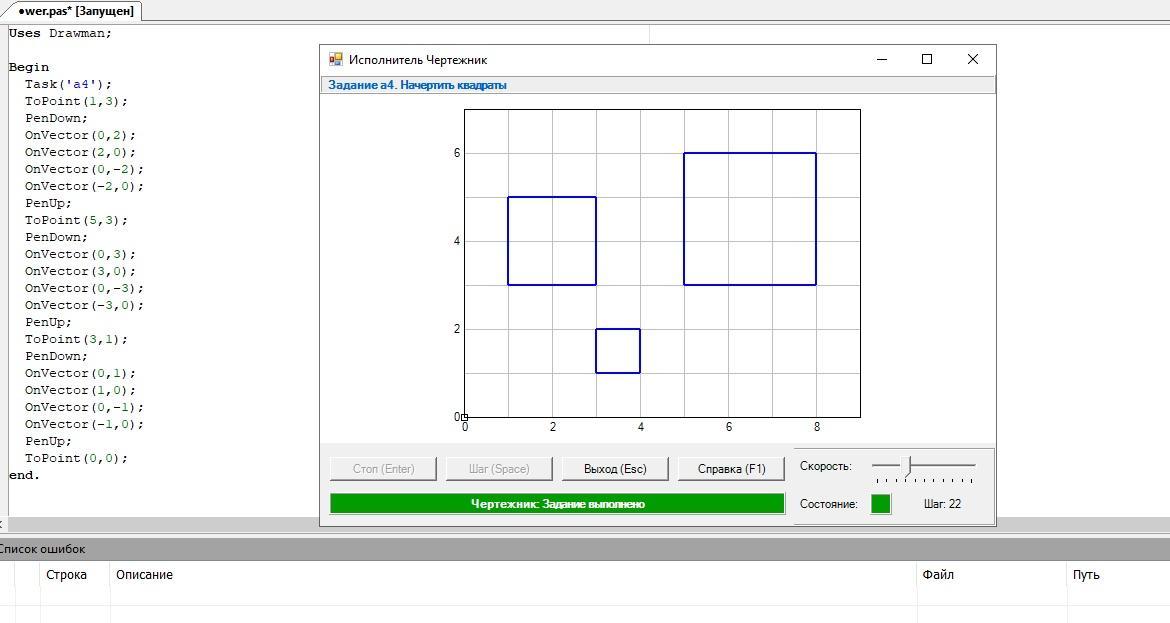
Task: Click the disabled Стоп (Enter) button
Action: (x=384, y=469)
